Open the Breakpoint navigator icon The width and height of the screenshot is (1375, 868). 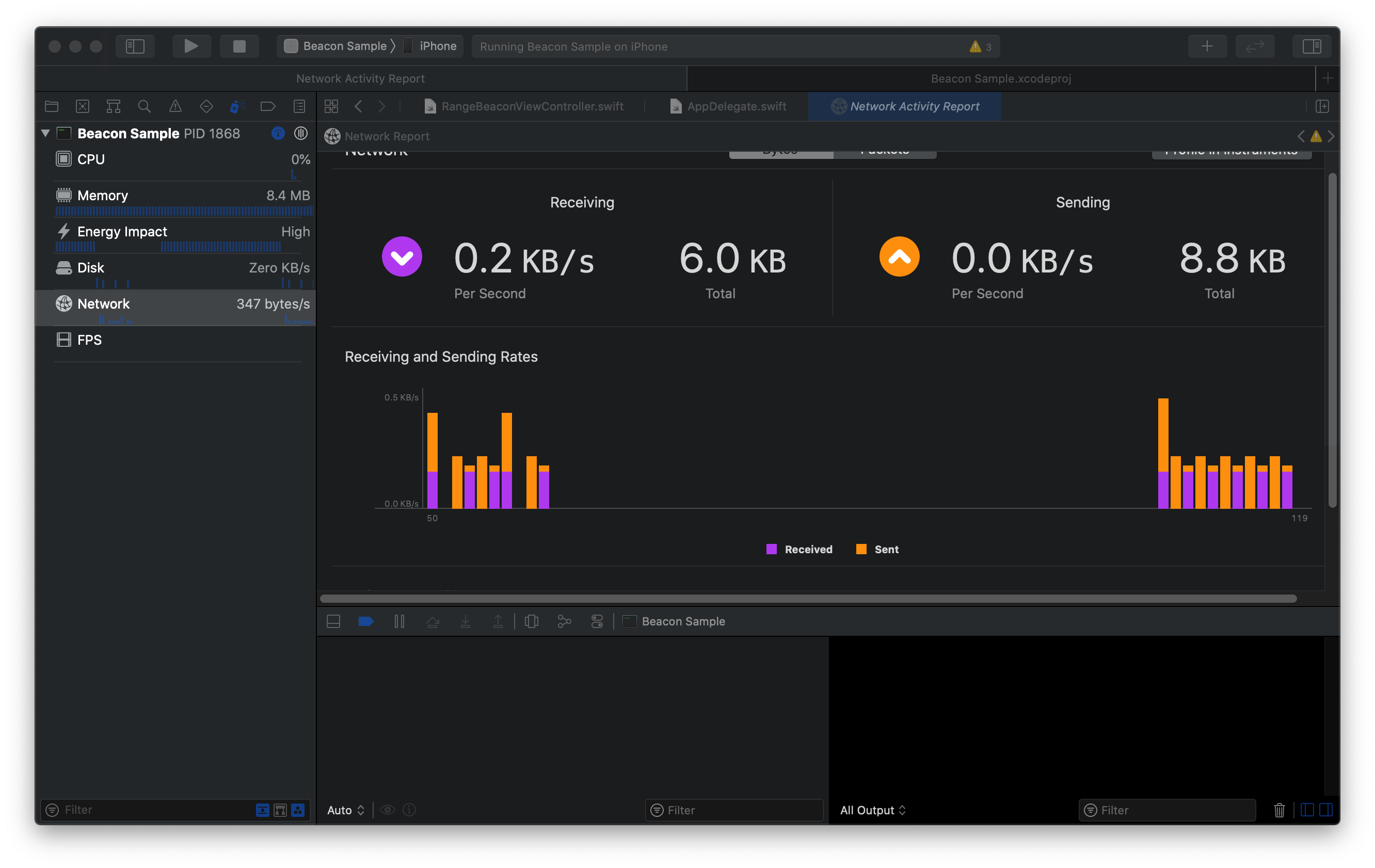coord(268,106)
